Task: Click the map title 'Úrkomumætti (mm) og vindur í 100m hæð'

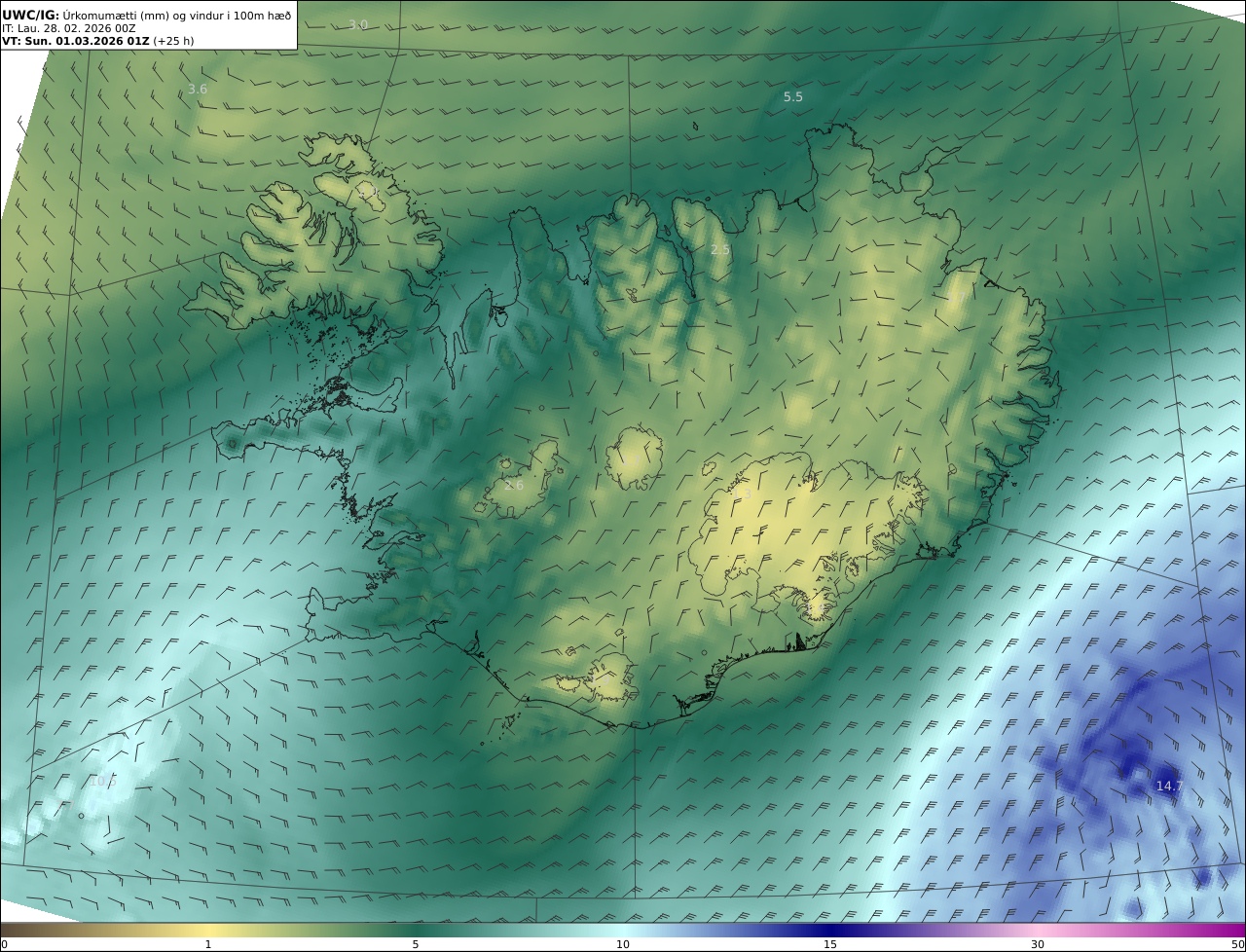Action: click(x=177, y=15)
